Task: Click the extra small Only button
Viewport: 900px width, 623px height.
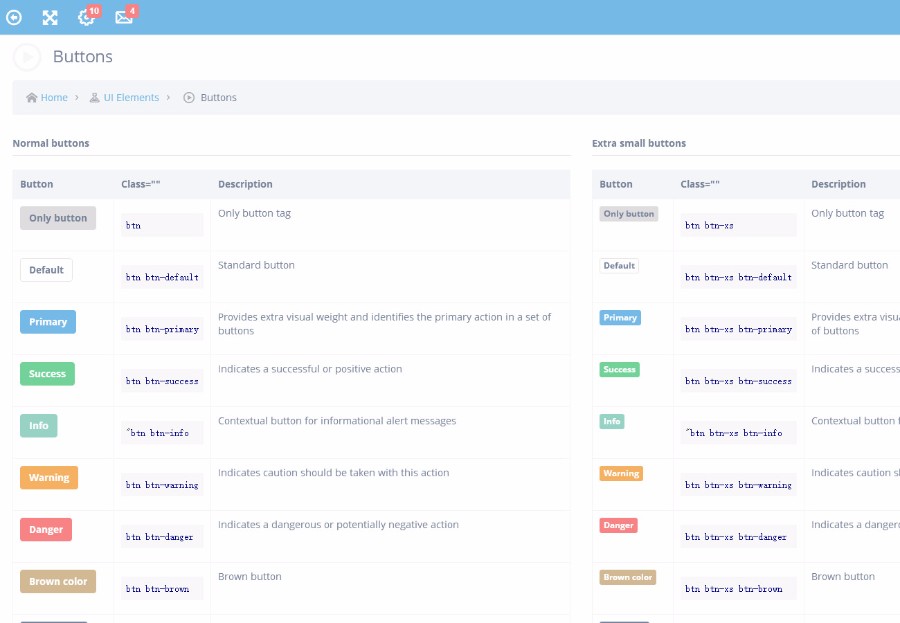Action: point(629,214)
